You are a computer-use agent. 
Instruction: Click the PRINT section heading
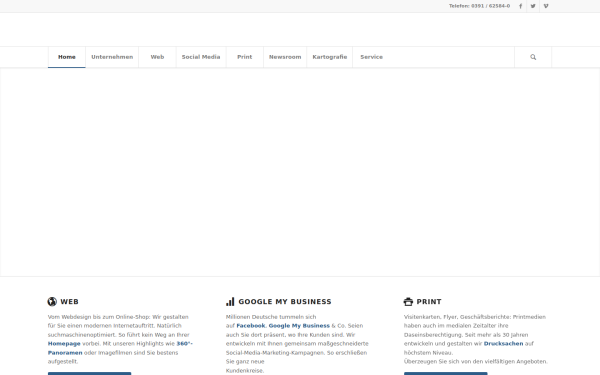pos(429,302)
